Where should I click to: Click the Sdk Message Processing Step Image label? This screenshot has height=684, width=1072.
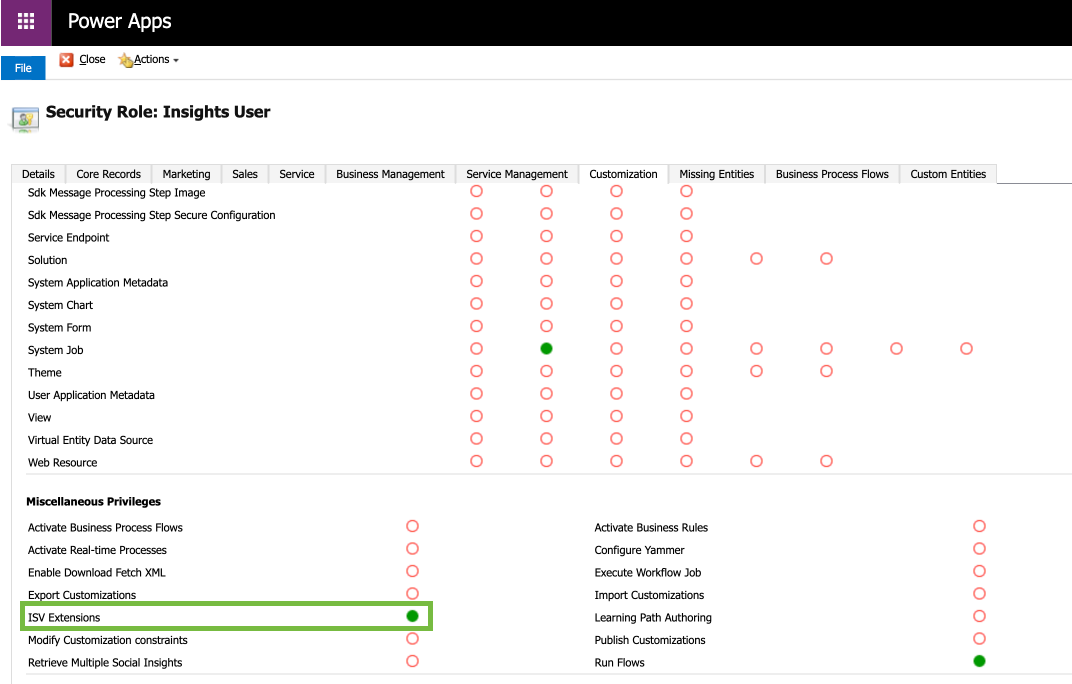coord(116,193)
